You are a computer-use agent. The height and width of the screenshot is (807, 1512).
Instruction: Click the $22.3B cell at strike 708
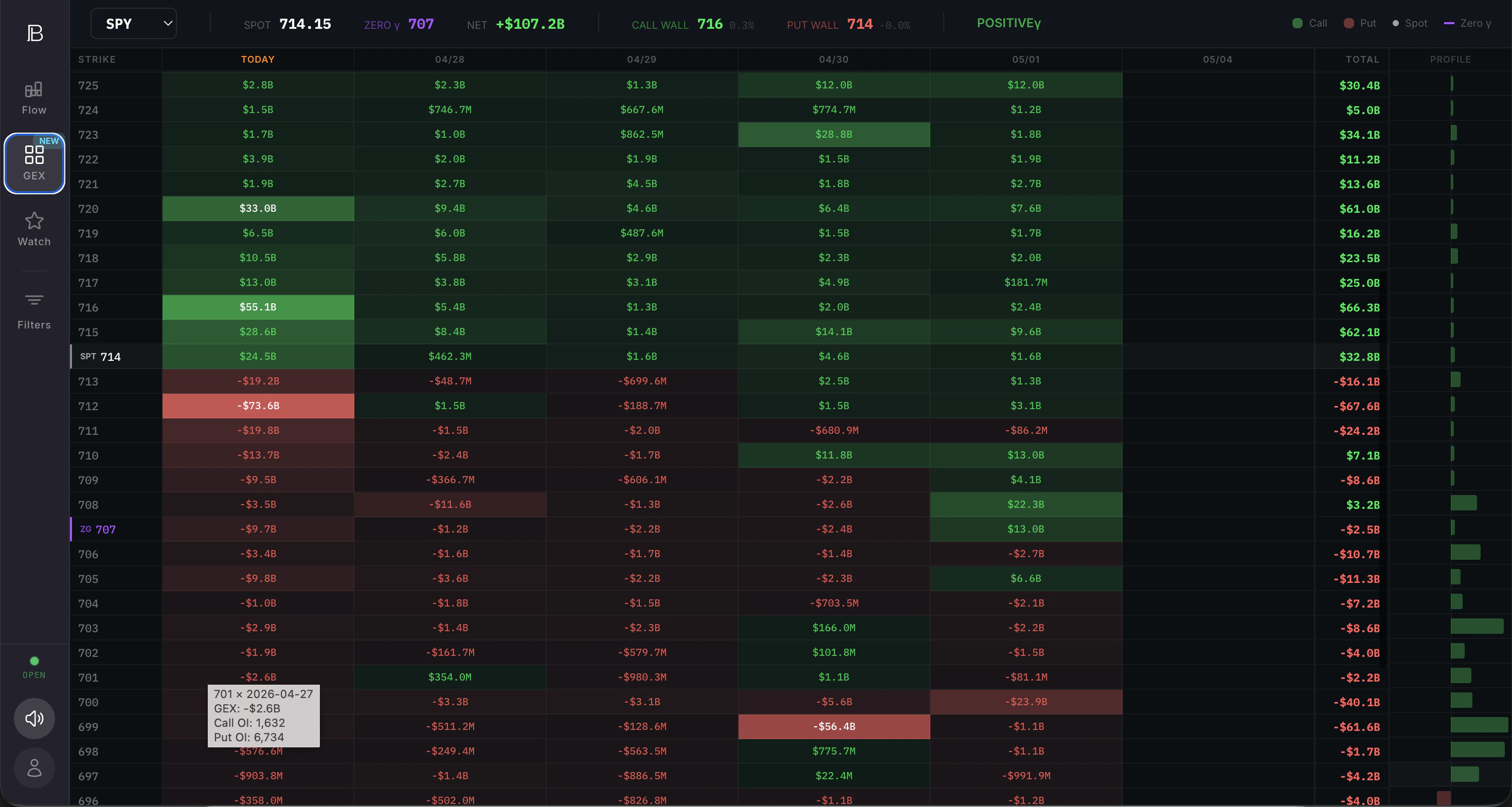(1025, 504)
